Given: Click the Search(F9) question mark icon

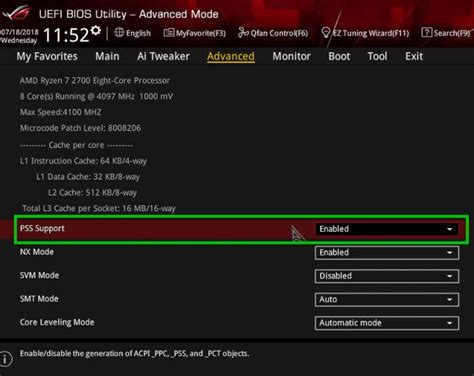Looking at the screenshot, I should [426, 33].
